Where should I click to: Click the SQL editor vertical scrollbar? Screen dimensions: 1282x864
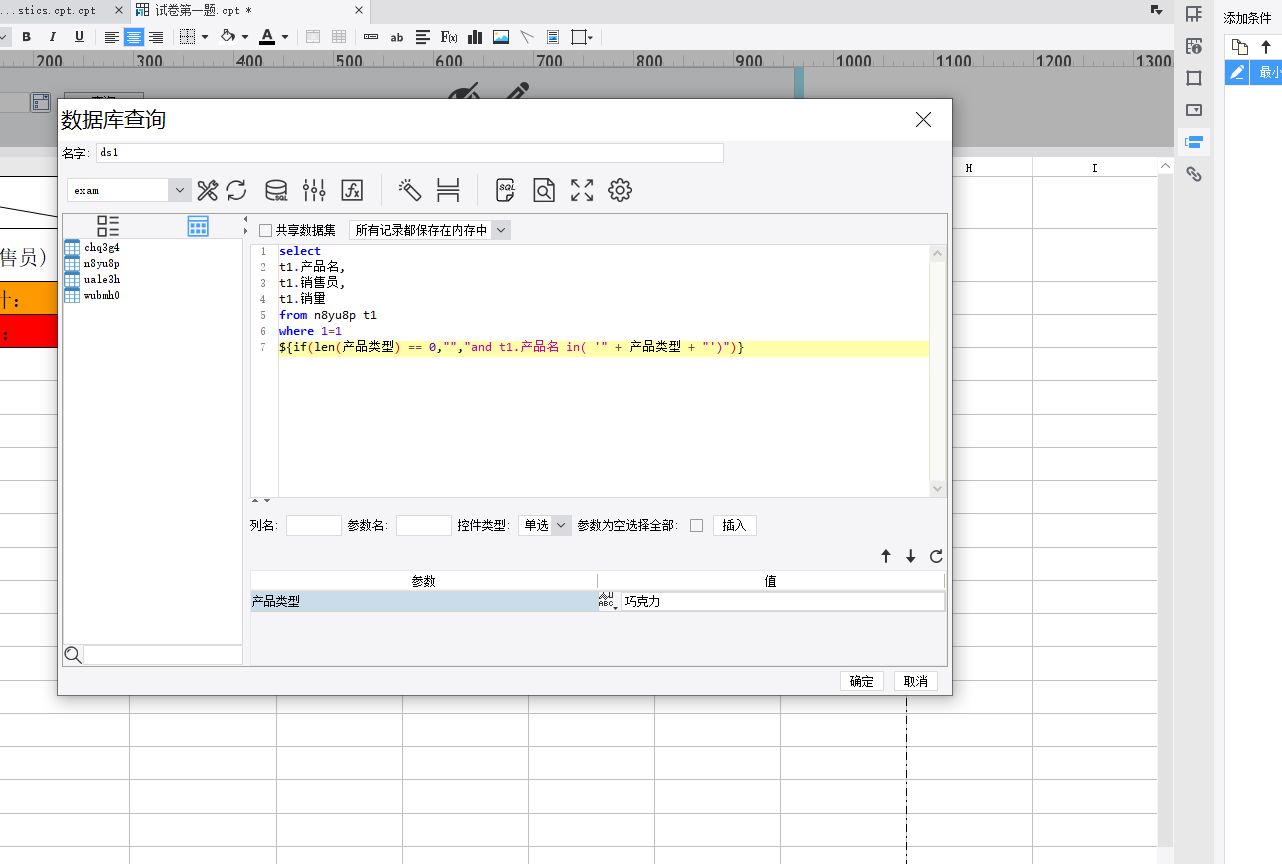pyautogui.click(x=937, y=371)
